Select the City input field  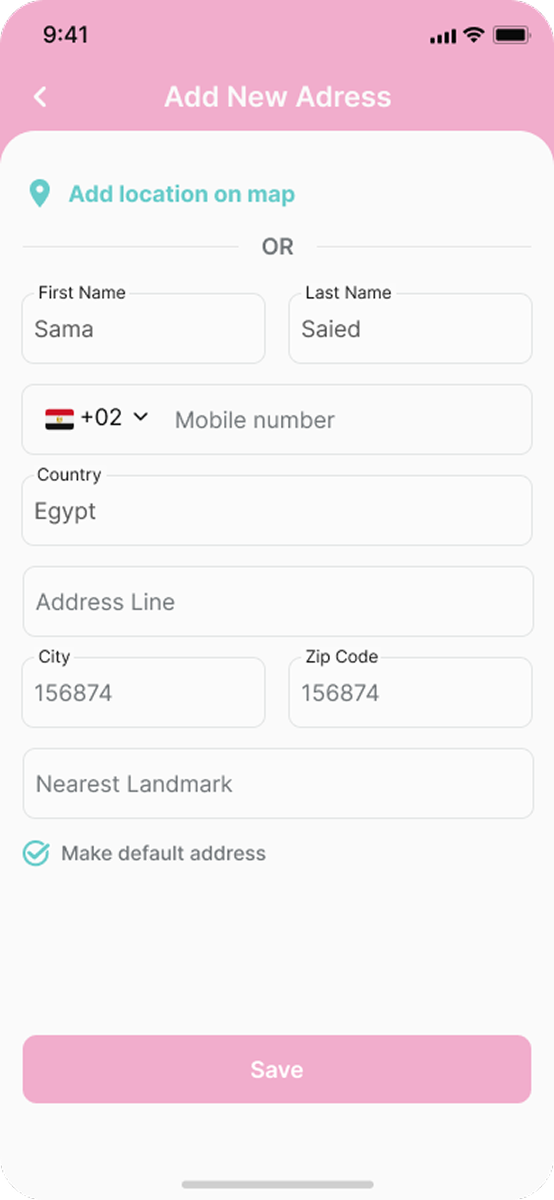pos(143,692)
